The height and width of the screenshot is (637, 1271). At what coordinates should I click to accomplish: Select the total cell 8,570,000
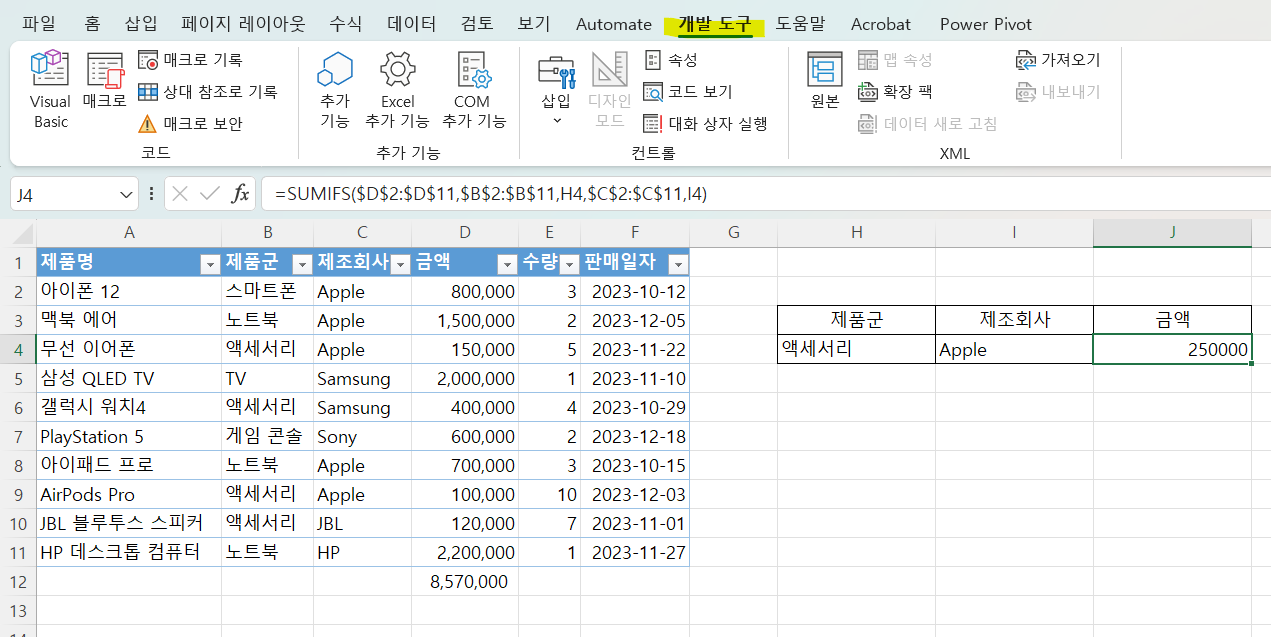[x=465, y=581]
